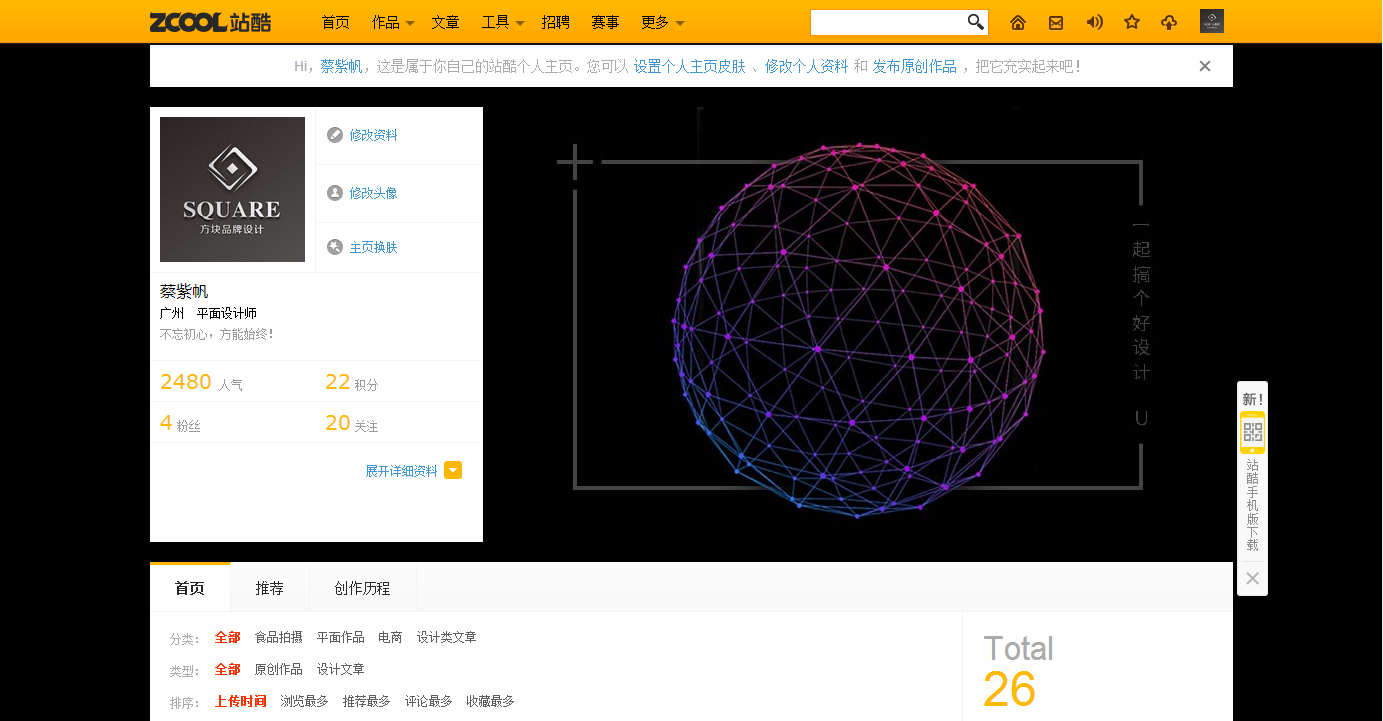The width and height of the screenshot is (1383, 721).
Task: Open the 更多 navigation item
Action: (x=655, y=22)
